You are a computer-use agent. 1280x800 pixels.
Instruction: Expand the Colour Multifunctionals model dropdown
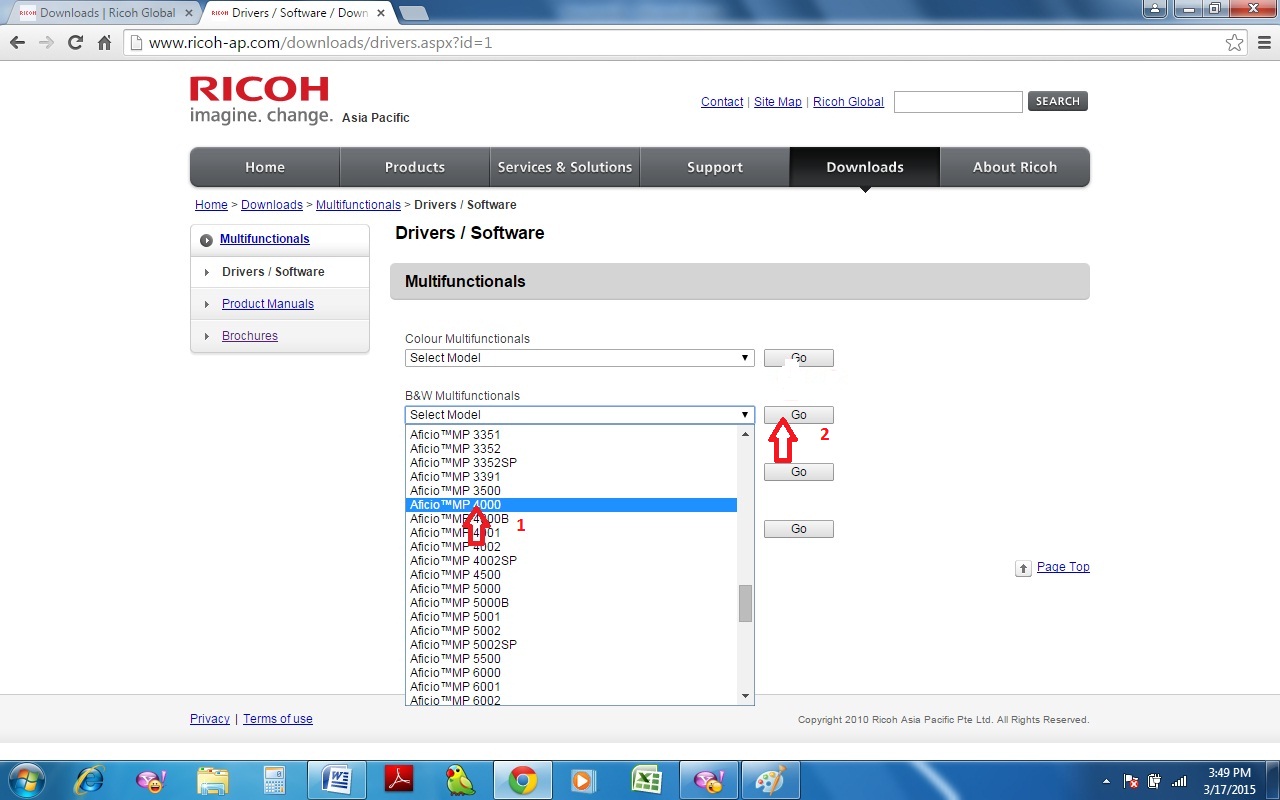tap(580, 358)
